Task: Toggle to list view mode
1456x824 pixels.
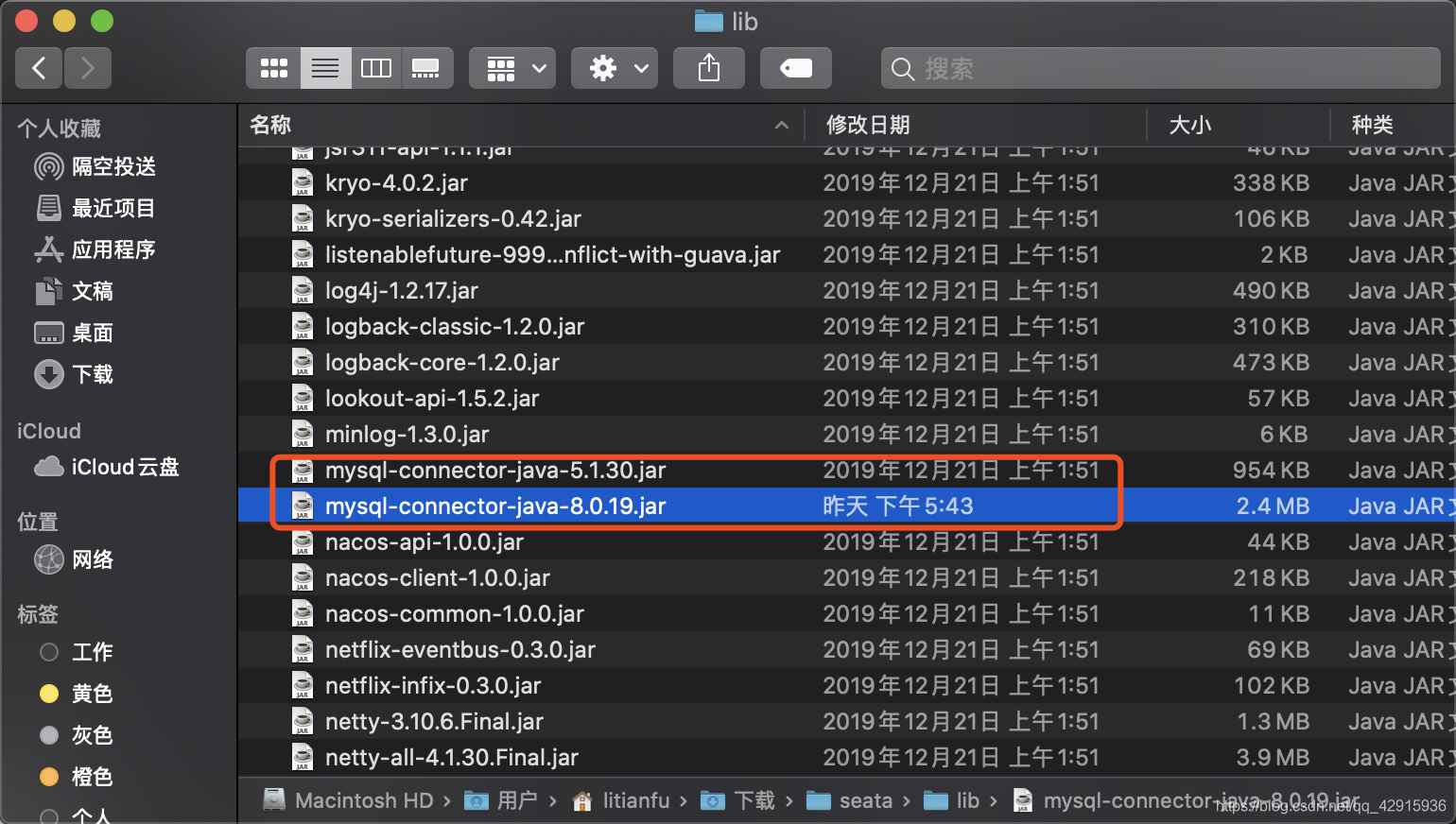Action: 325,67
